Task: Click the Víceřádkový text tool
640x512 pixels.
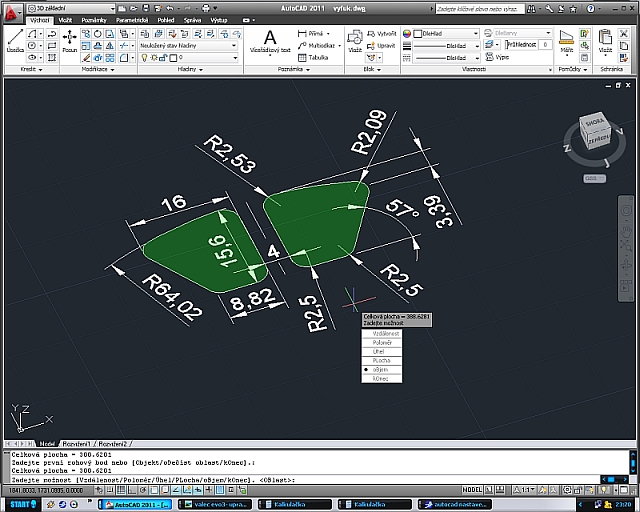Action: [x=270, y=41]
